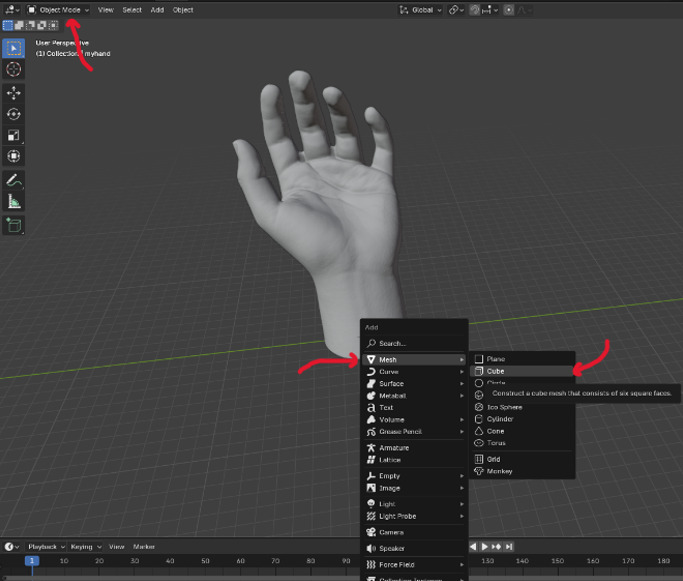Expand the Empty submenu
683x581 pixels.
pyautogui.click(x=414, y=476)
